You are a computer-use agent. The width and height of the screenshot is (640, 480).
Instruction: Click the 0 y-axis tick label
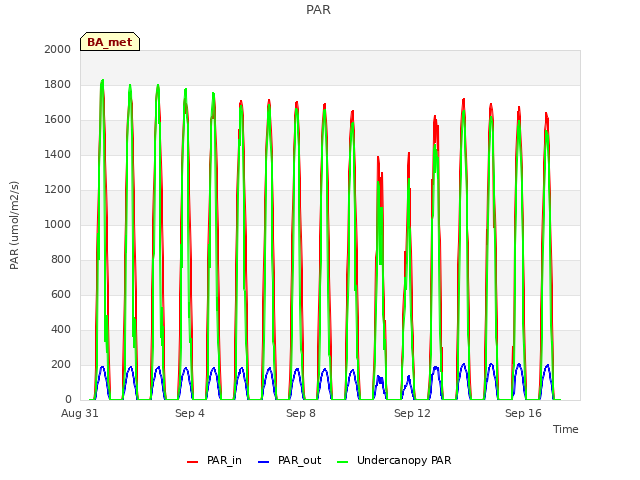pyautogui.click(x=68, y=399)
